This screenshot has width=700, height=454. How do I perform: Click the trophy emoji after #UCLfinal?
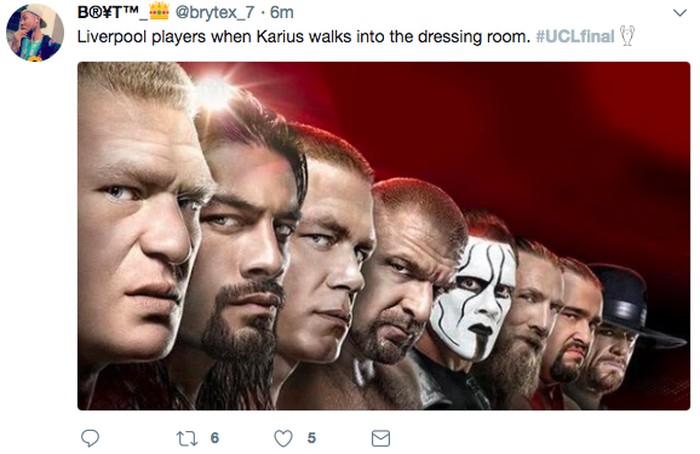628,37
